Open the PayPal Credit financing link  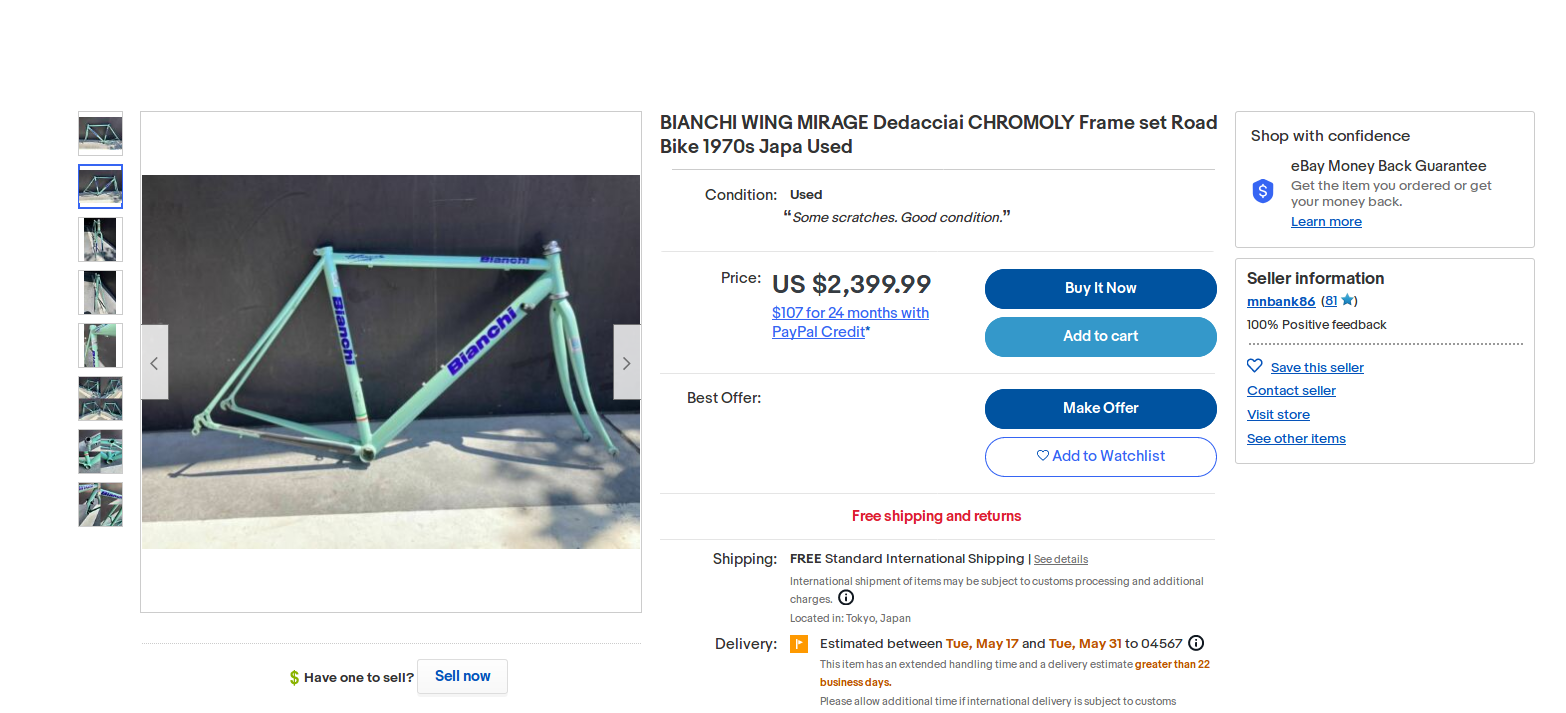click(x=850, y=322)
